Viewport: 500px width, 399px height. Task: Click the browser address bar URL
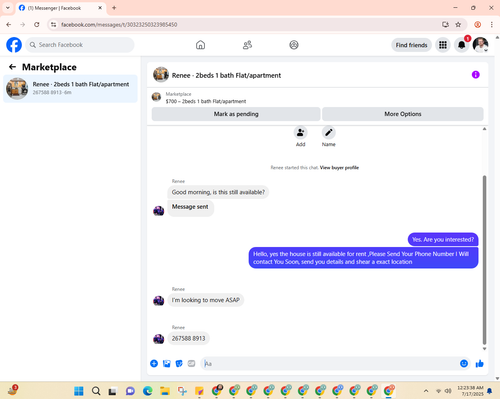click(x=119, y=25)
